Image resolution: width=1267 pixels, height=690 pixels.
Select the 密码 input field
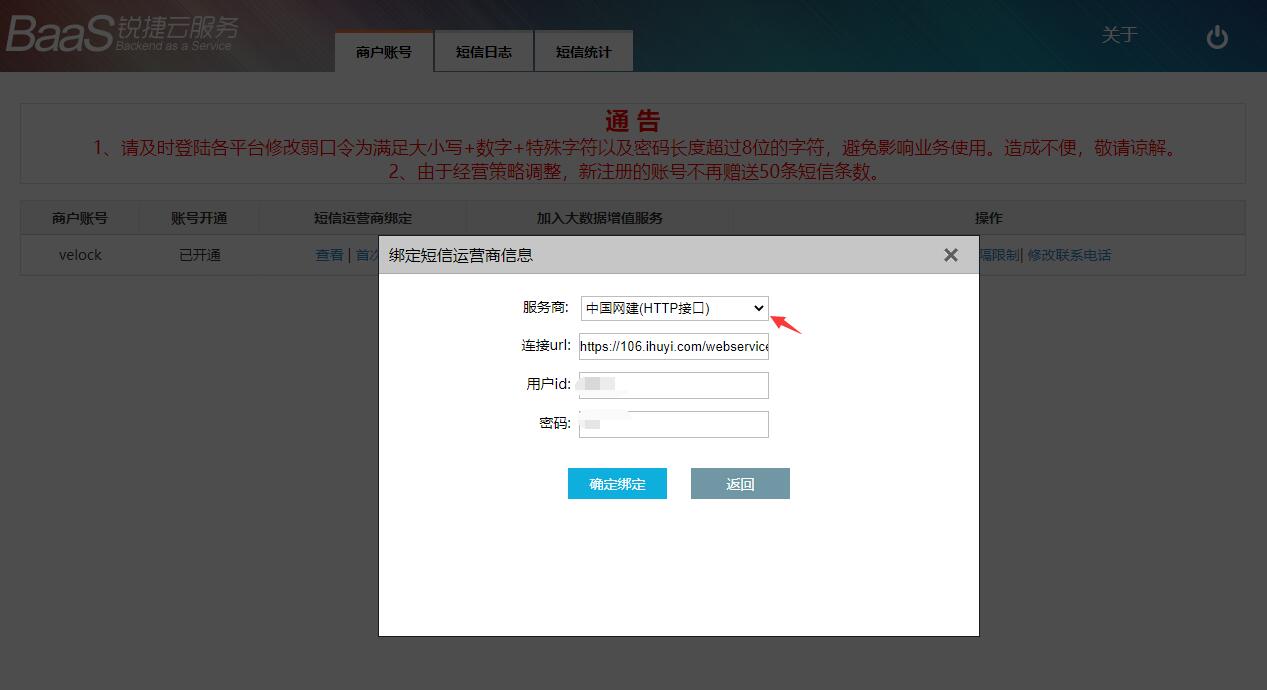click(674, 424)
